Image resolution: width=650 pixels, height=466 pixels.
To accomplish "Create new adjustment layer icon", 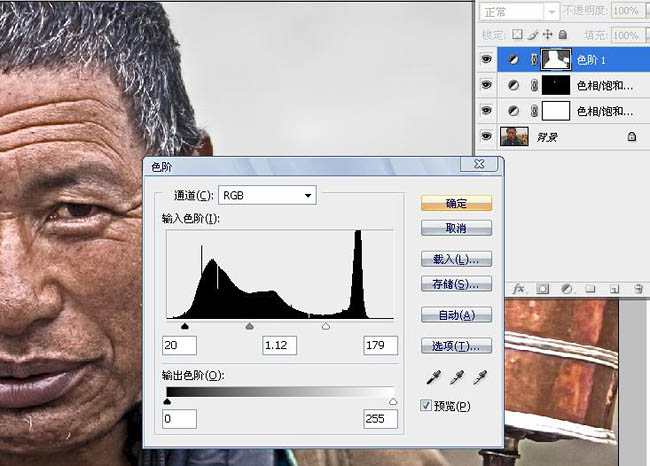I will tap(566, 288).
